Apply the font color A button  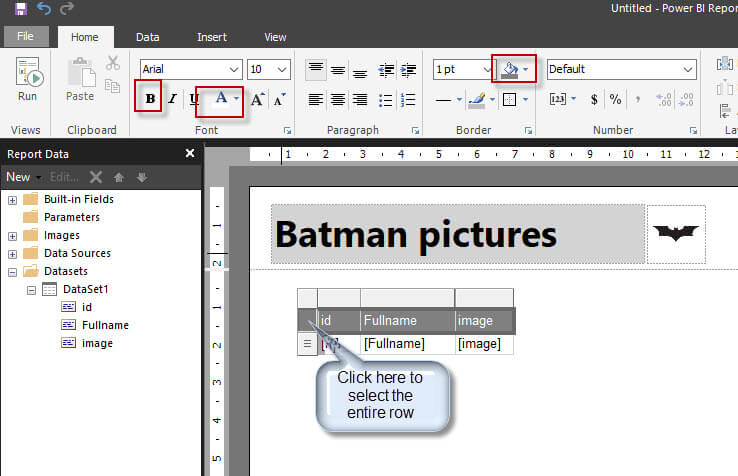coord(221,97)
